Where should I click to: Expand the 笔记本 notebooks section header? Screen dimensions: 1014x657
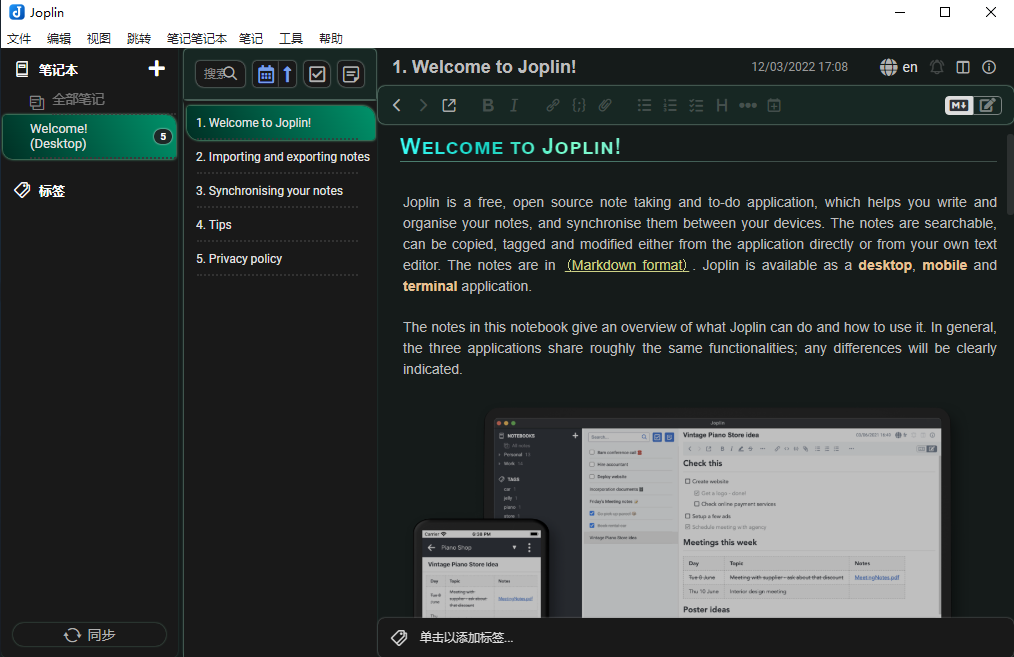[x=58, y=70]
